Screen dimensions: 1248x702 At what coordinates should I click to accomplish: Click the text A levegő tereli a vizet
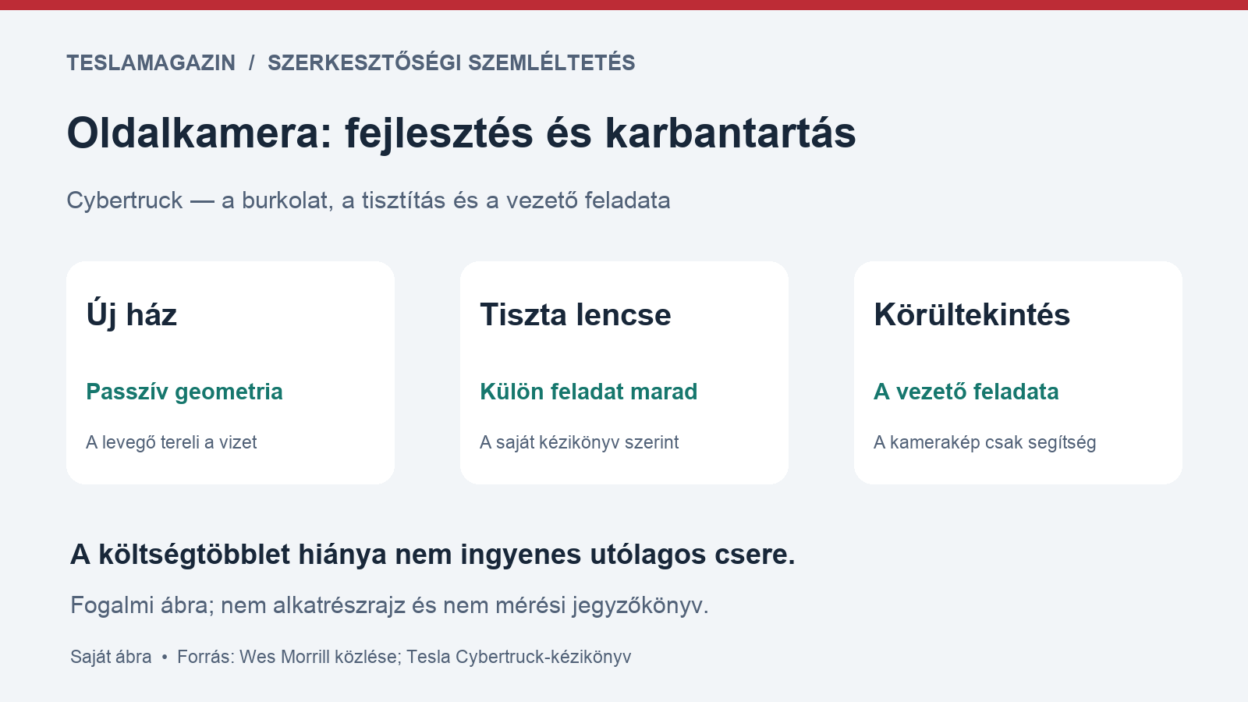171,442
